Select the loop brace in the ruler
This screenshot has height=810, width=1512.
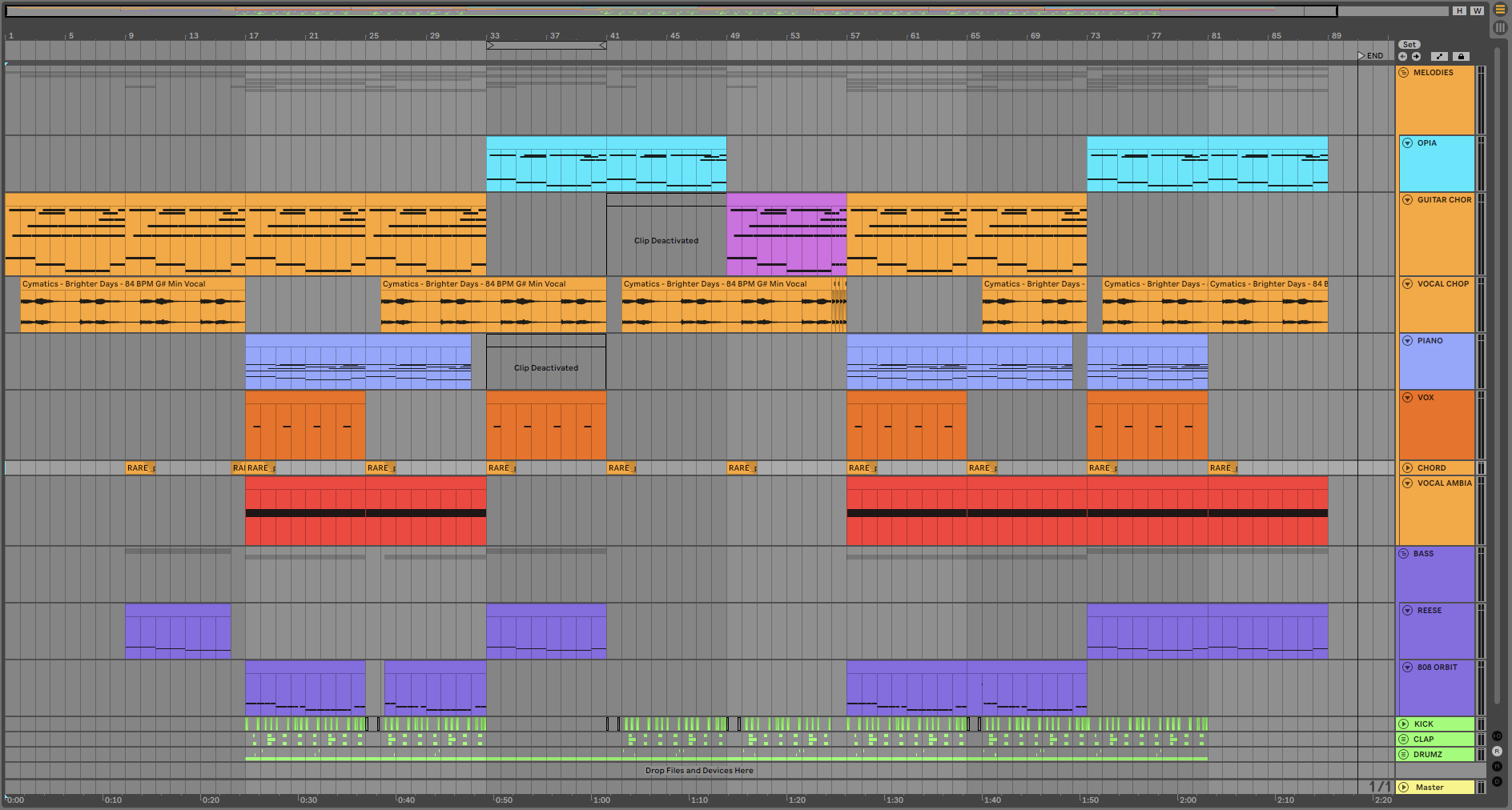click(546, 46)
